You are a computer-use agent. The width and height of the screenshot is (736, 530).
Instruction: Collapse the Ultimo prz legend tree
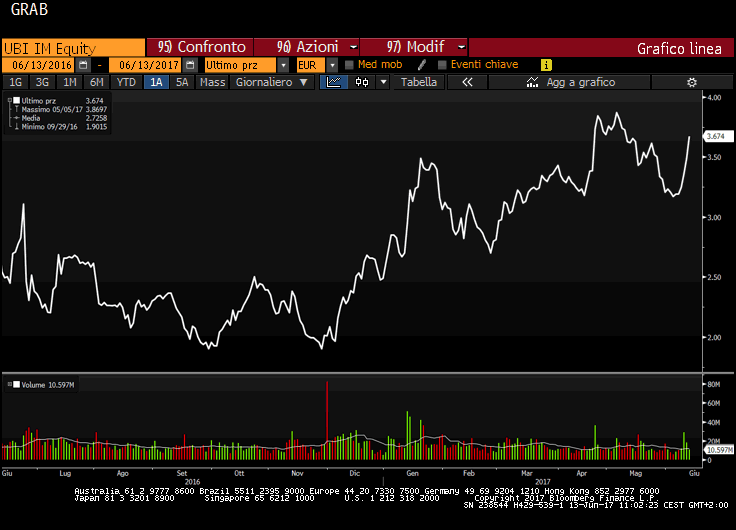click(10, 101)
